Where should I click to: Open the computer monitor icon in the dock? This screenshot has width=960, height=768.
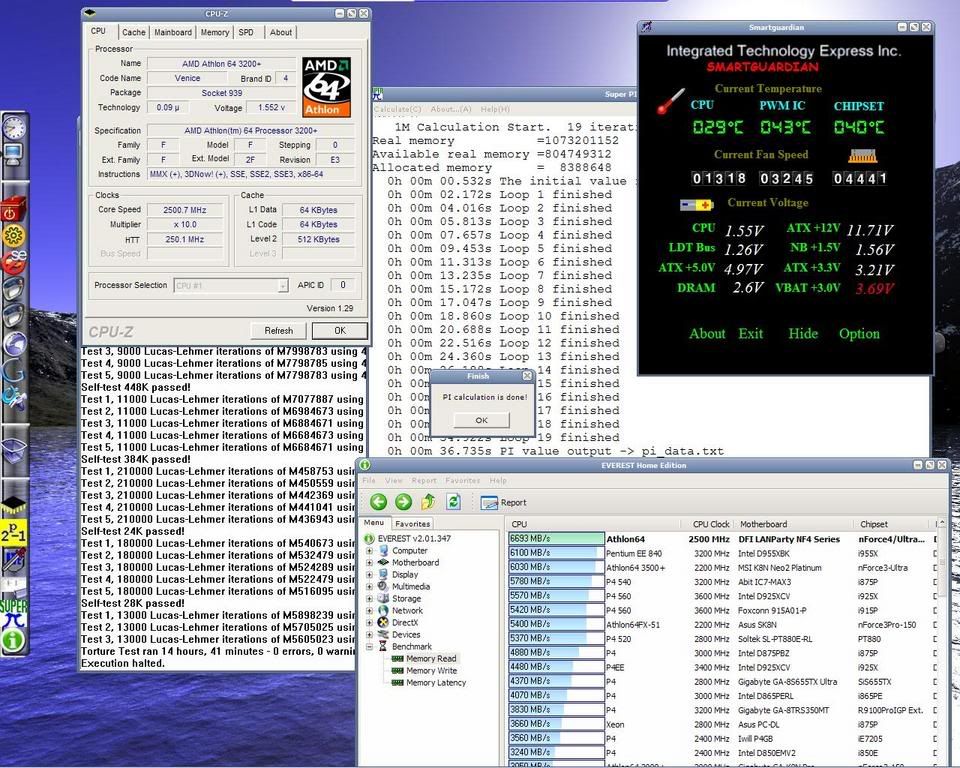coord(13,153)
